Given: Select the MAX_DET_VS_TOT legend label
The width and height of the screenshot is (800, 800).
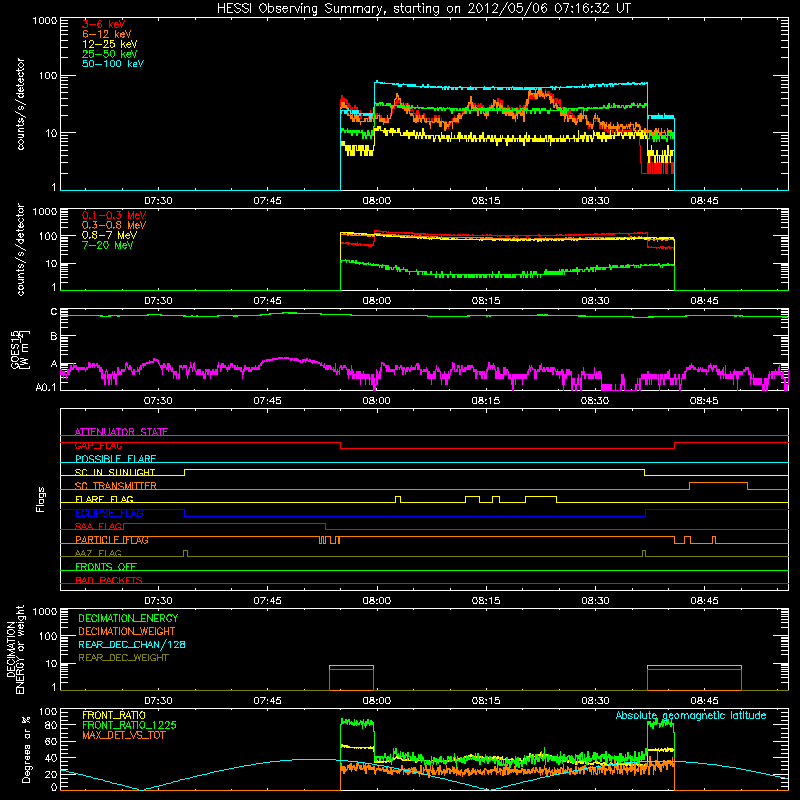Looking at the screenshot, I should click(x=123, y=735).
